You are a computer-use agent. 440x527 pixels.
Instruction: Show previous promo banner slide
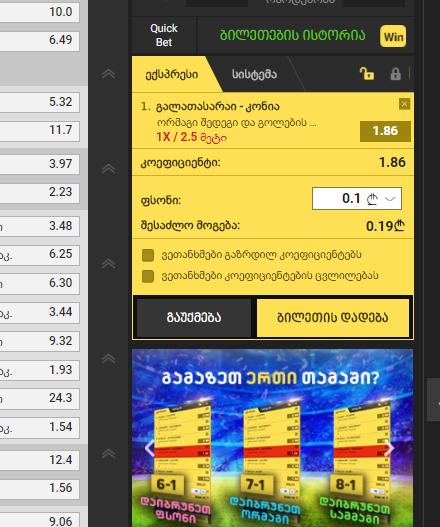click(149, 448)
